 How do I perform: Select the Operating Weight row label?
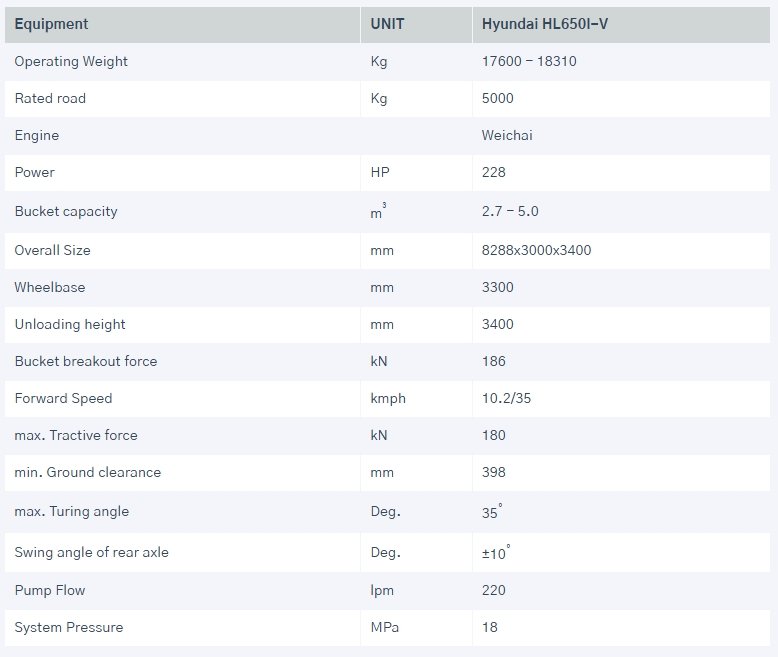[71, 61]
